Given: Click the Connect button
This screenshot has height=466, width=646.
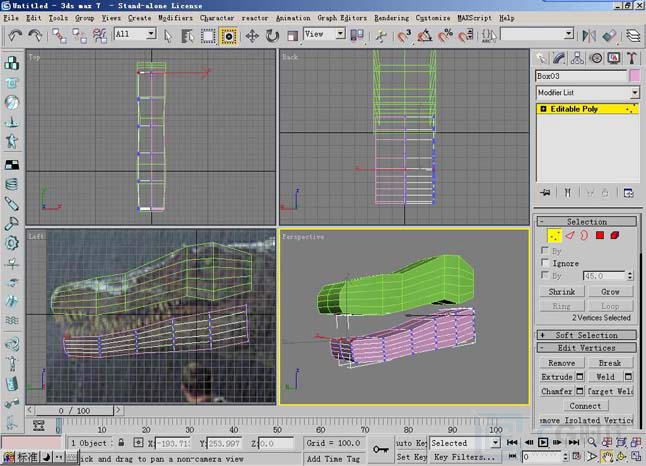Looking at the screenshot, I should click(585, 406).
